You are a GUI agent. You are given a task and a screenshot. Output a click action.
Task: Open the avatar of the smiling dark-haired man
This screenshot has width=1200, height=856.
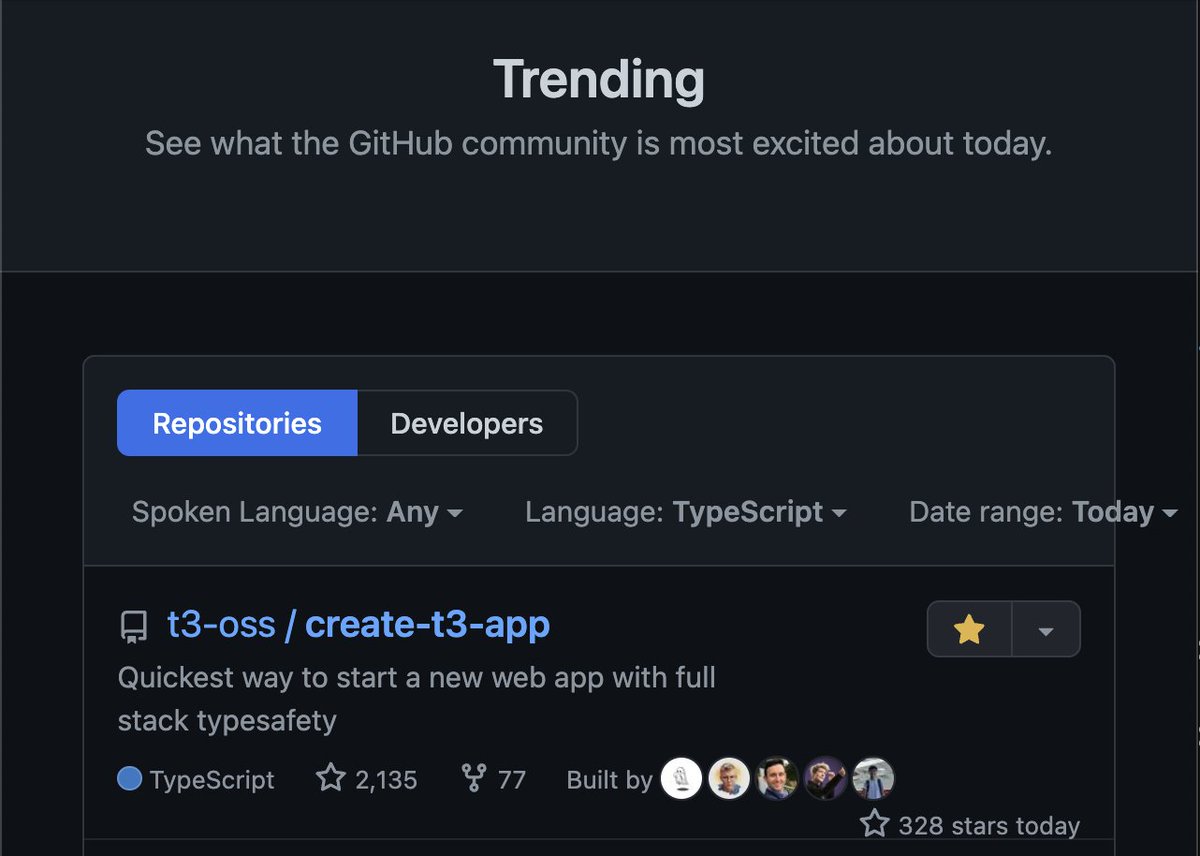coord(777,778)
